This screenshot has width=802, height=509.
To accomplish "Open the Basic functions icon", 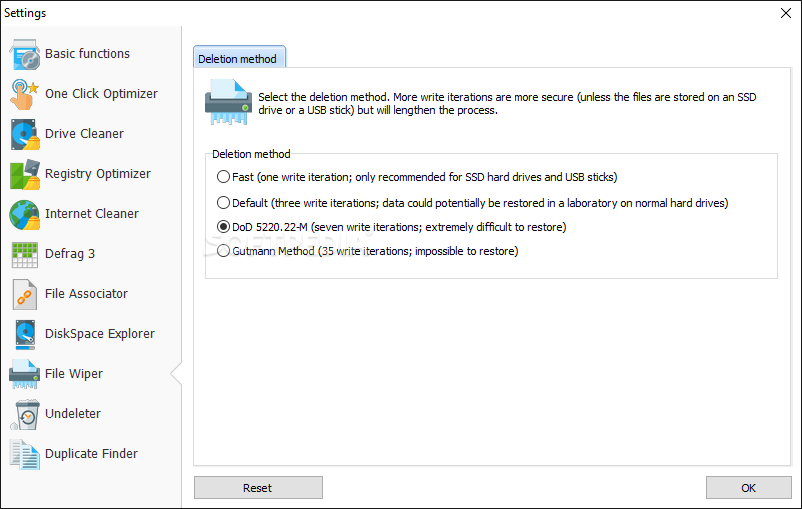I will (x=25, y=54).
